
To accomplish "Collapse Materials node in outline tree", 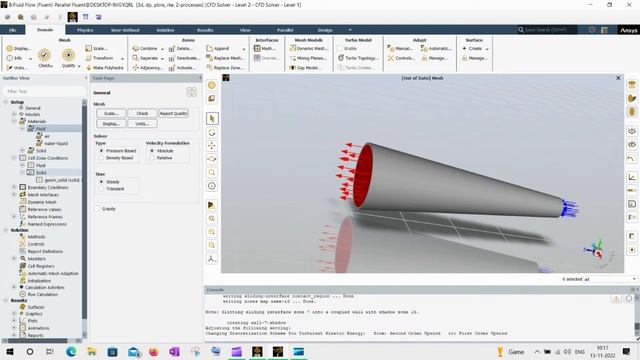I will [14, 121].
